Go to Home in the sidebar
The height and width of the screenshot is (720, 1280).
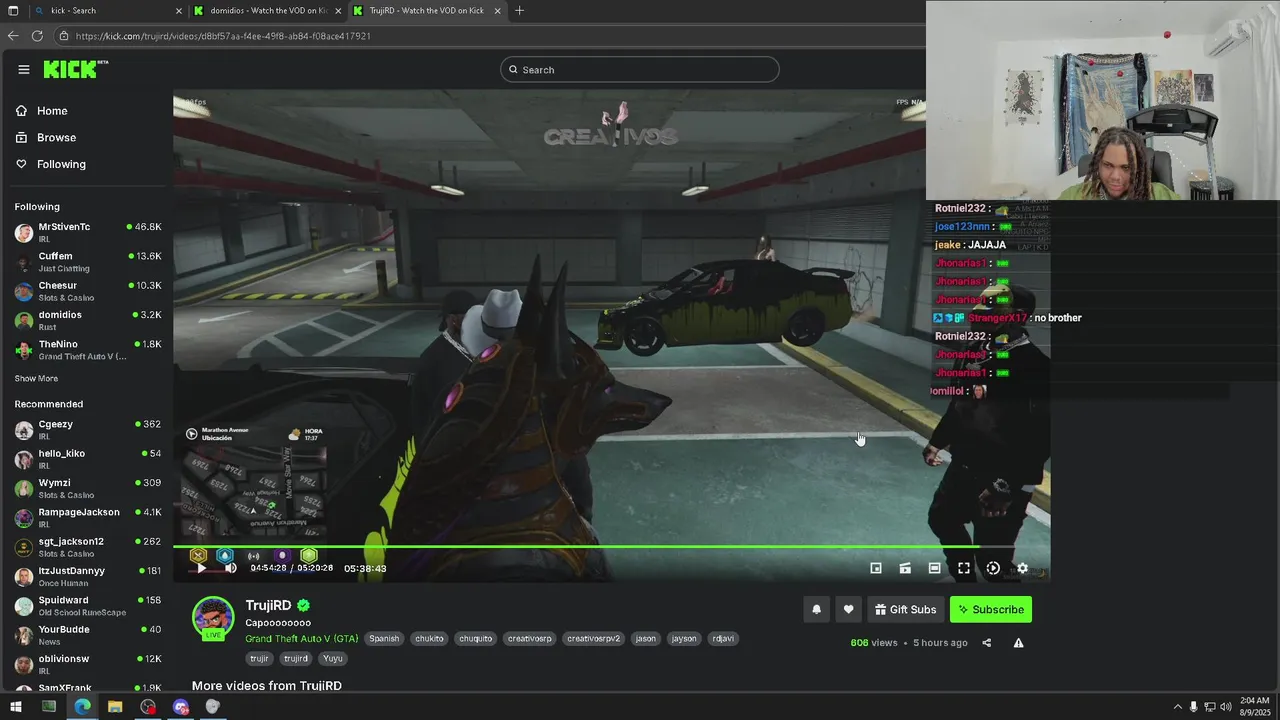tap(52, 111)
